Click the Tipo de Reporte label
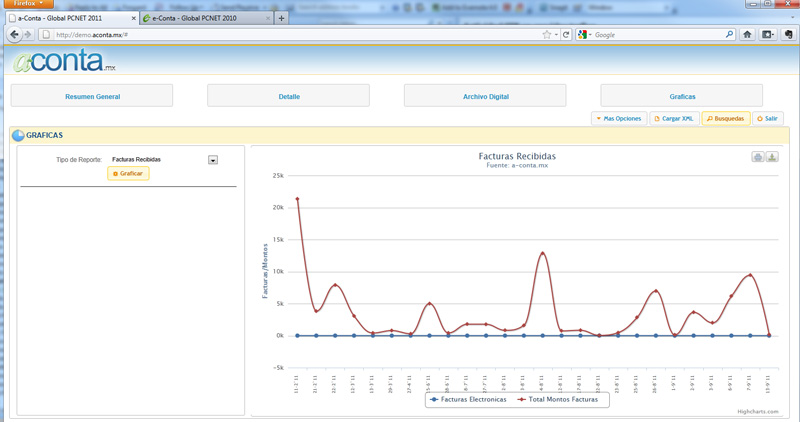The height and width of the screenshot is (422, 800). pyautogui.click(x=79, y=160)
